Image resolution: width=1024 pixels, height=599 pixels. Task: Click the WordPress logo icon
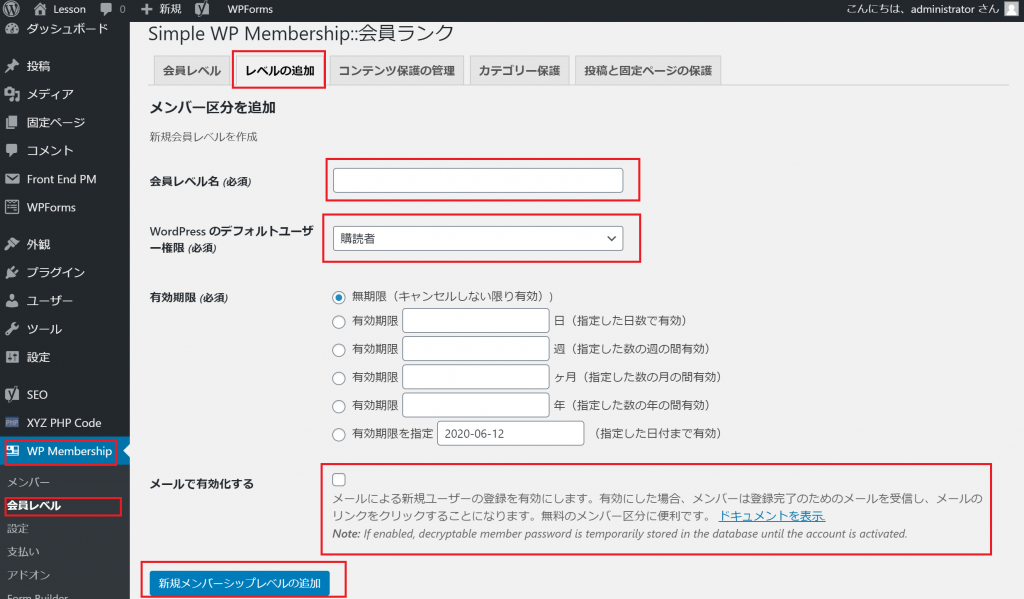point(11,9)
